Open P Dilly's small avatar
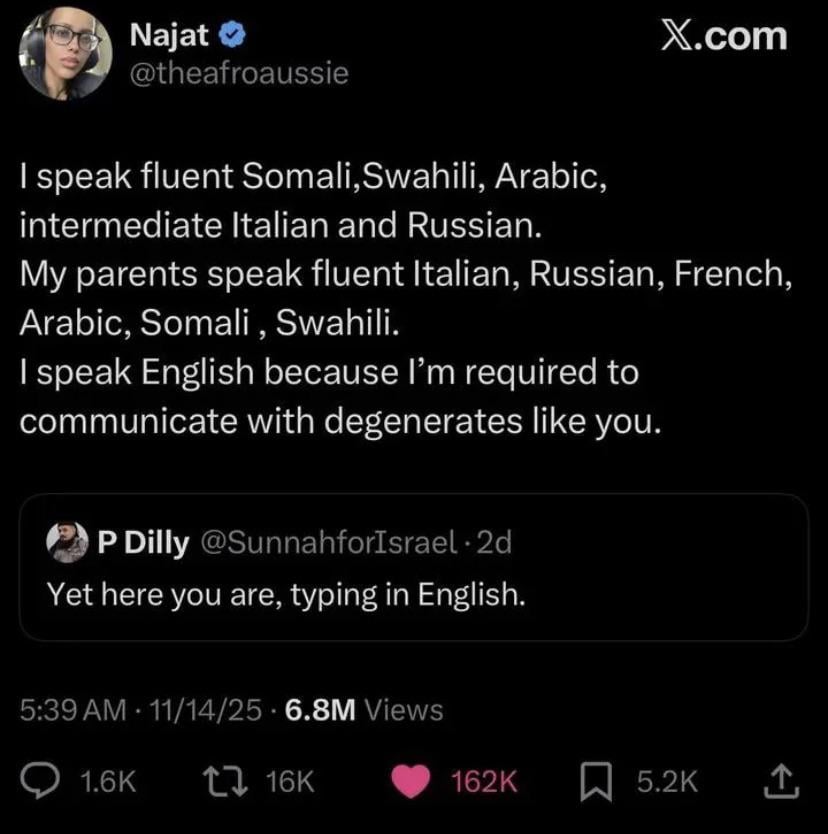The image size is (828, 834). pyautogui.click(x=69, y=542)
